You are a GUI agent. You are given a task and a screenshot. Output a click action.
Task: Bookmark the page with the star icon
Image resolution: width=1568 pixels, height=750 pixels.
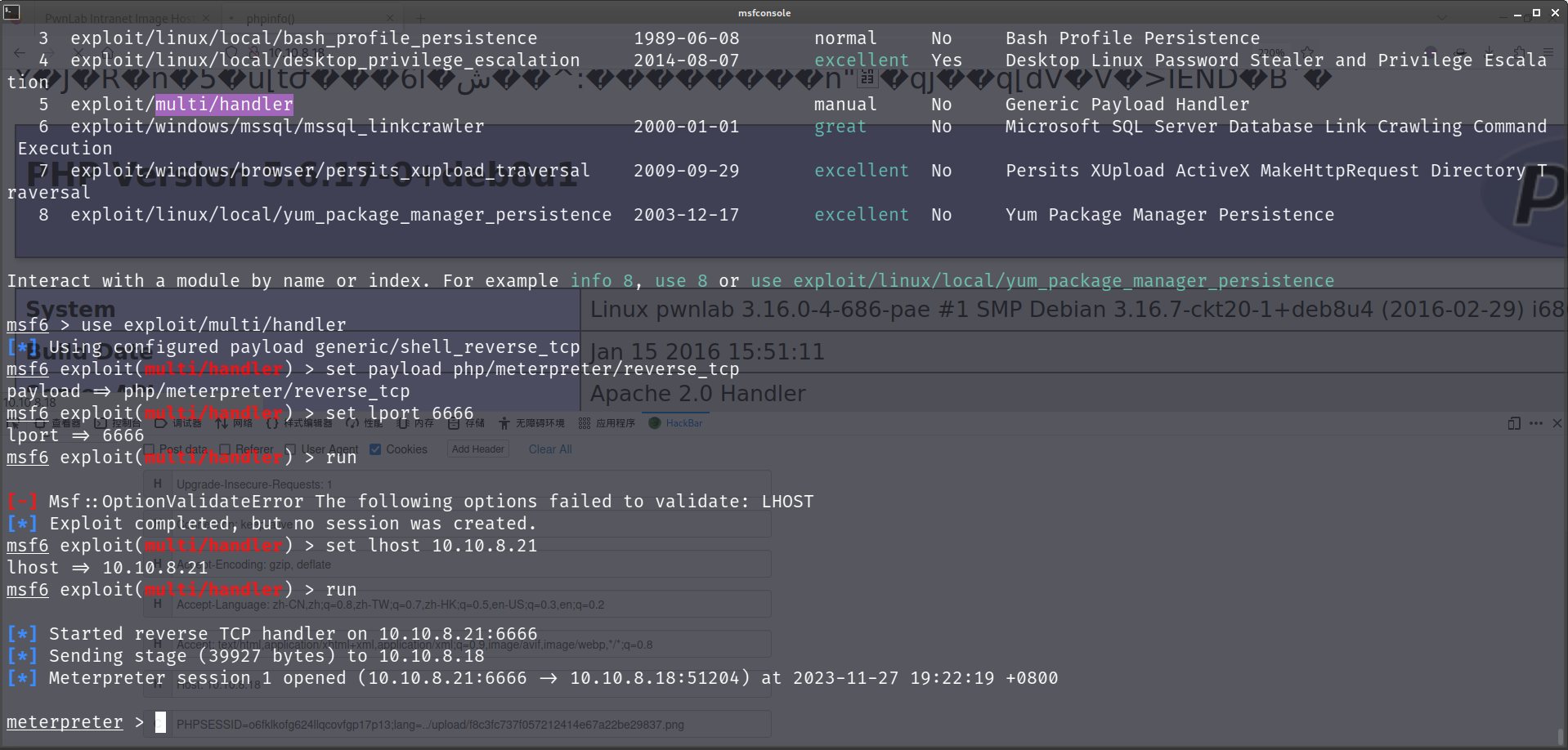coord(1308,53)
